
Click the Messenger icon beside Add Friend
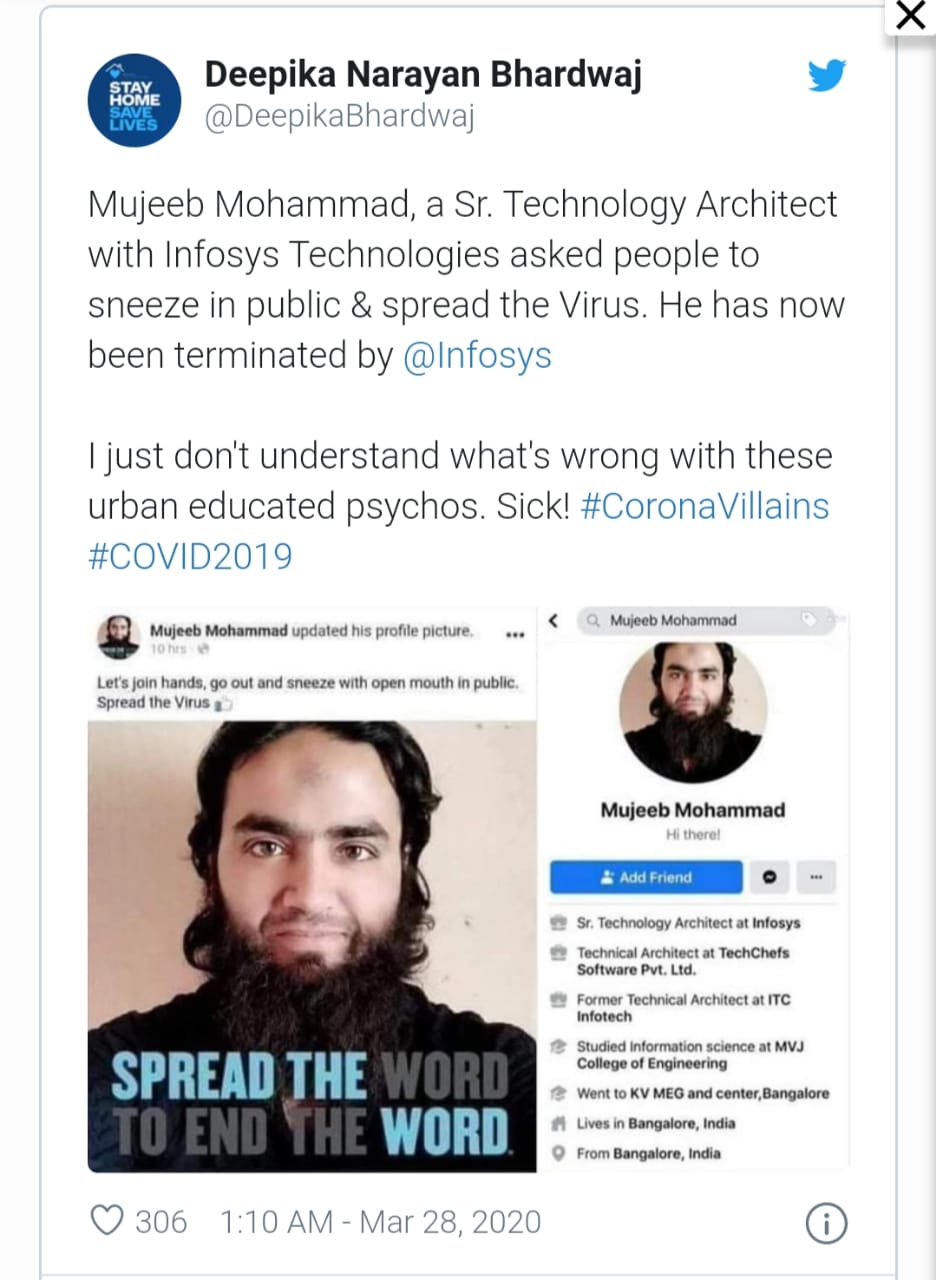click(x=769, y=877)
